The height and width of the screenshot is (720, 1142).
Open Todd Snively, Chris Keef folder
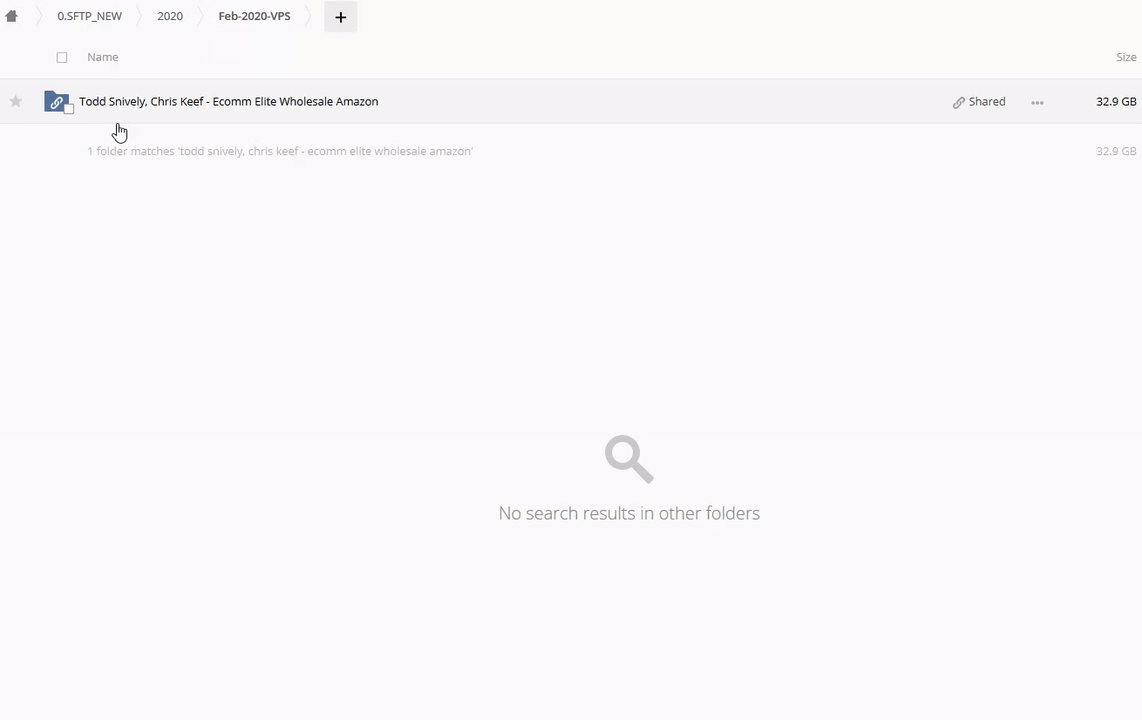pos(228,101)
